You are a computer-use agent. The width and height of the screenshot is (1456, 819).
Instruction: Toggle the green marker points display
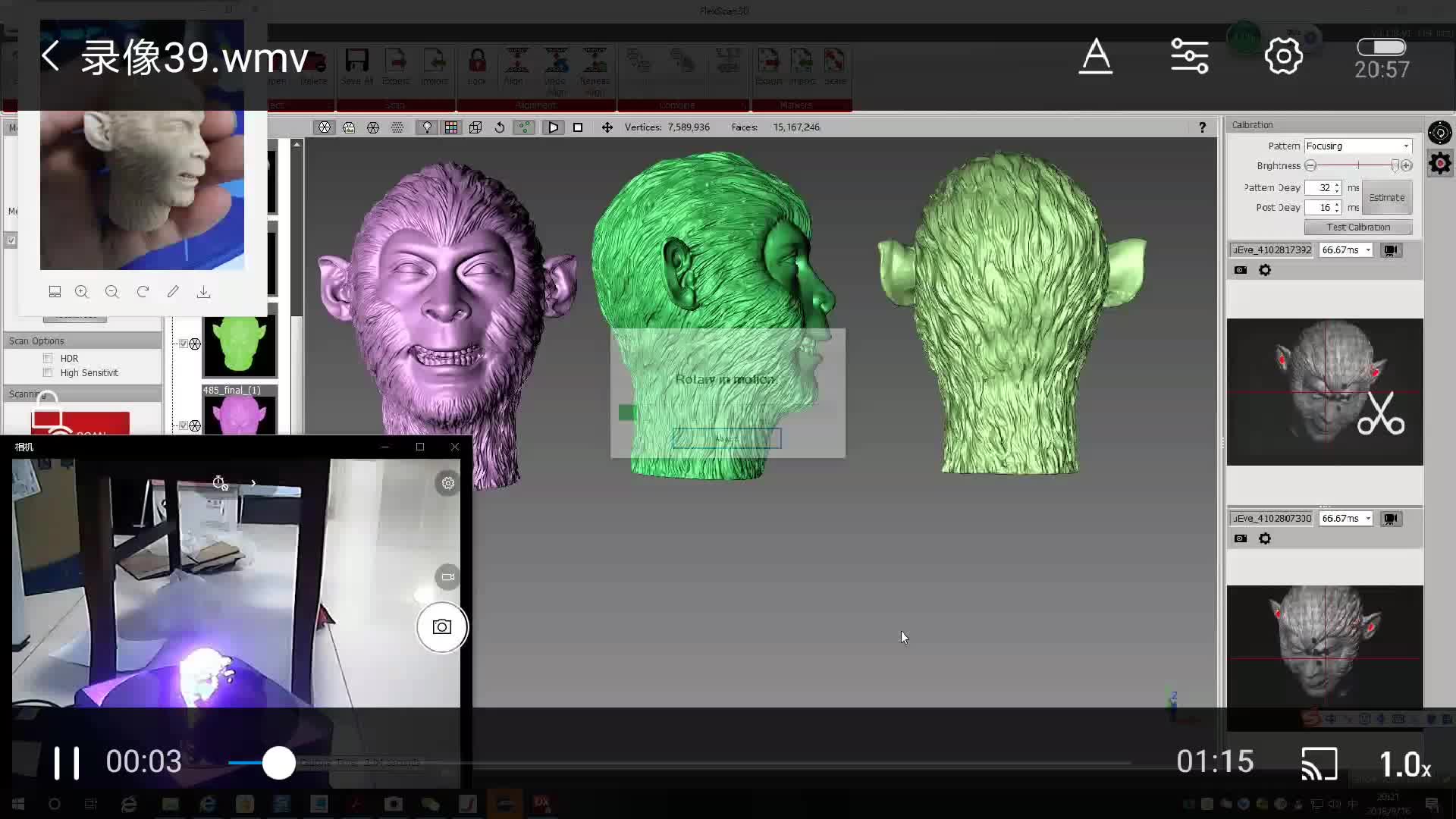(524, 127)
